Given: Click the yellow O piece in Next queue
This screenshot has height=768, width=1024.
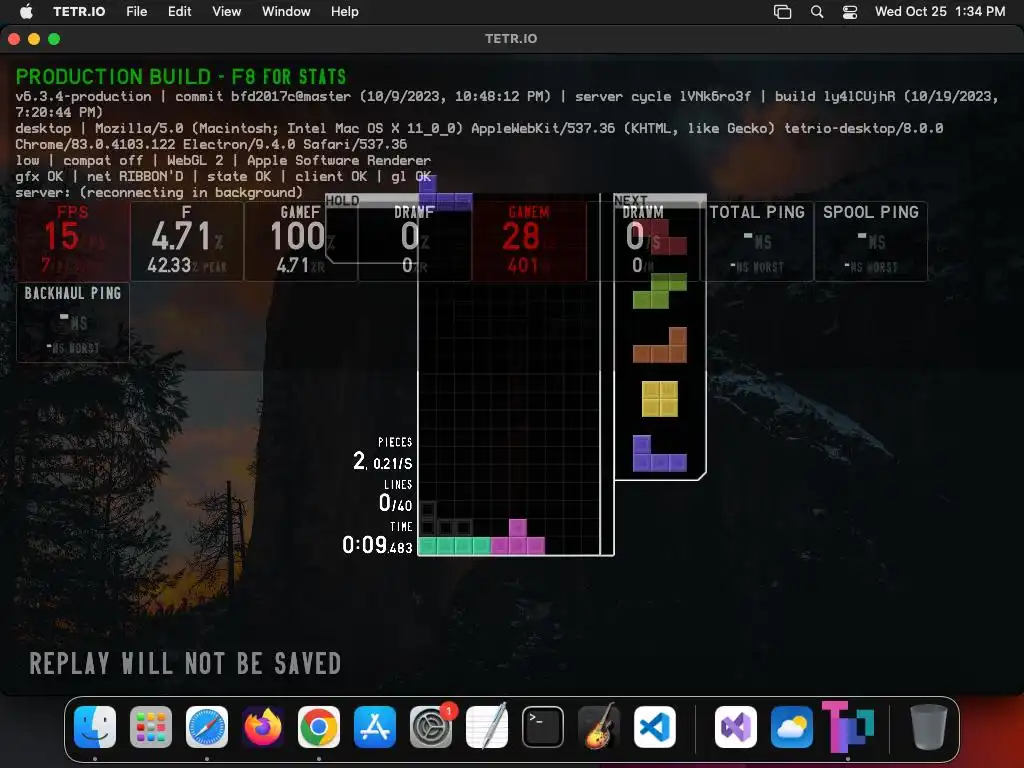Looking at the screenshot, I should [x=660, y=398].
